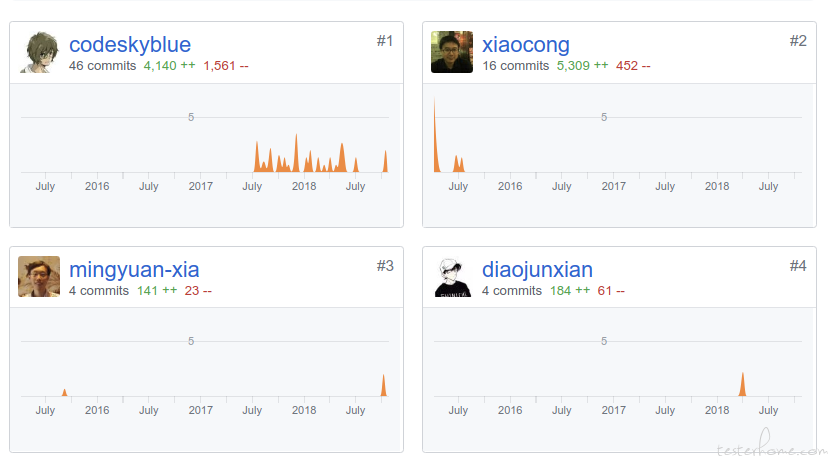Click the #3 rank label
Viewport: 829px width, 468px height.
click(385, 266)
